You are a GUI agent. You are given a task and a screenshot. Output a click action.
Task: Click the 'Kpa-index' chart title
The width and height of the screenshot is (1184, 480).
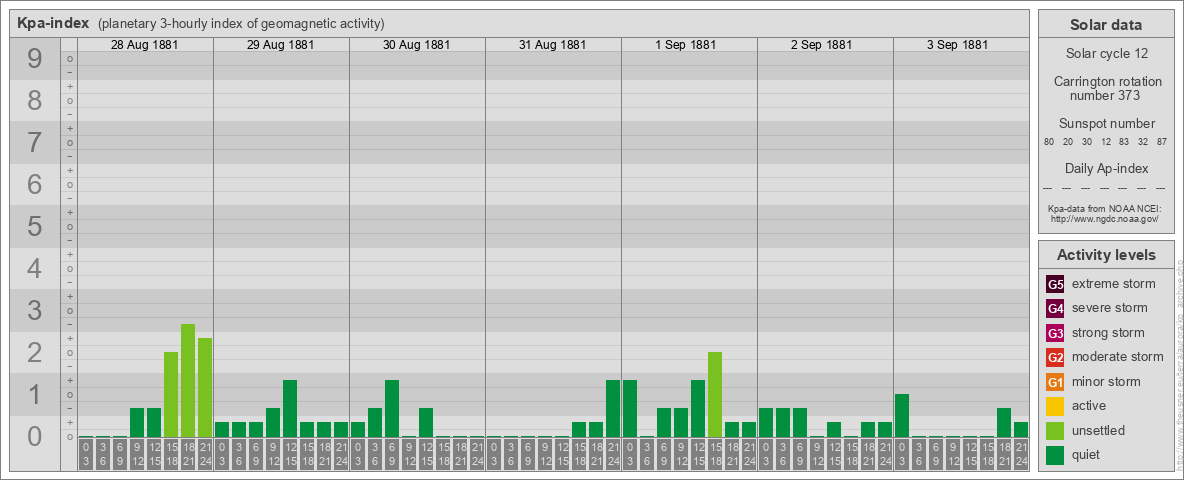(x=54, y=23)
